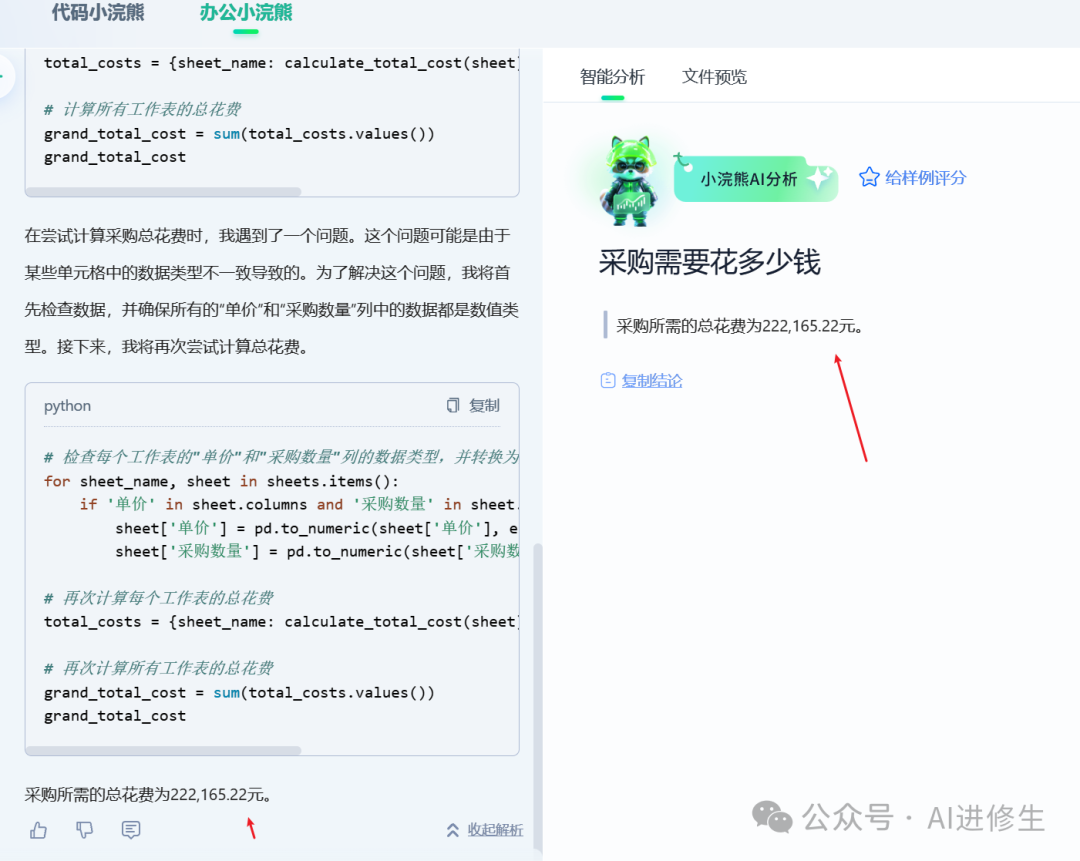The image size is (1080, 861).
Task: Click the 给样例评分 star icon
Action: [869, 178]
